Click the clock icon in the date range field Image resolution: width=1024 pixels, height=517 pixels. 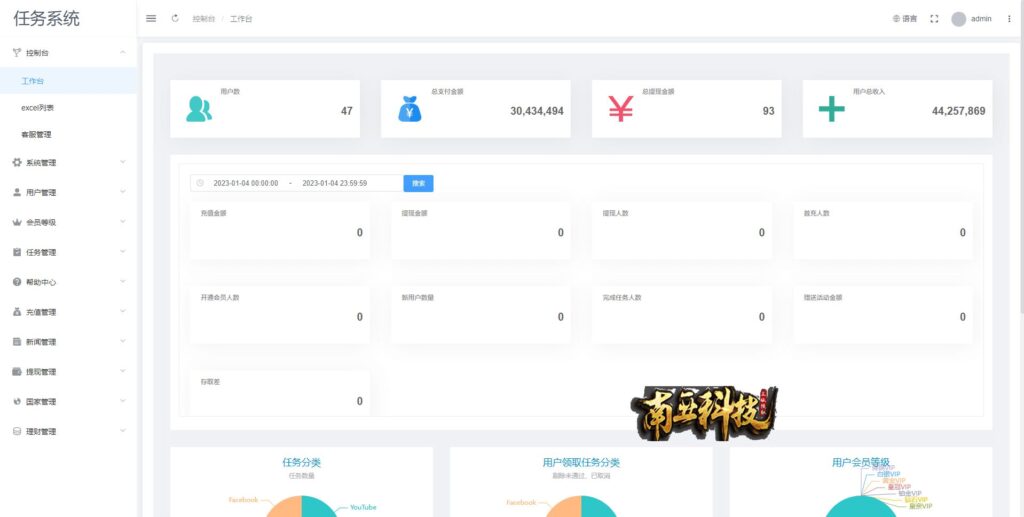click(200, 183)
